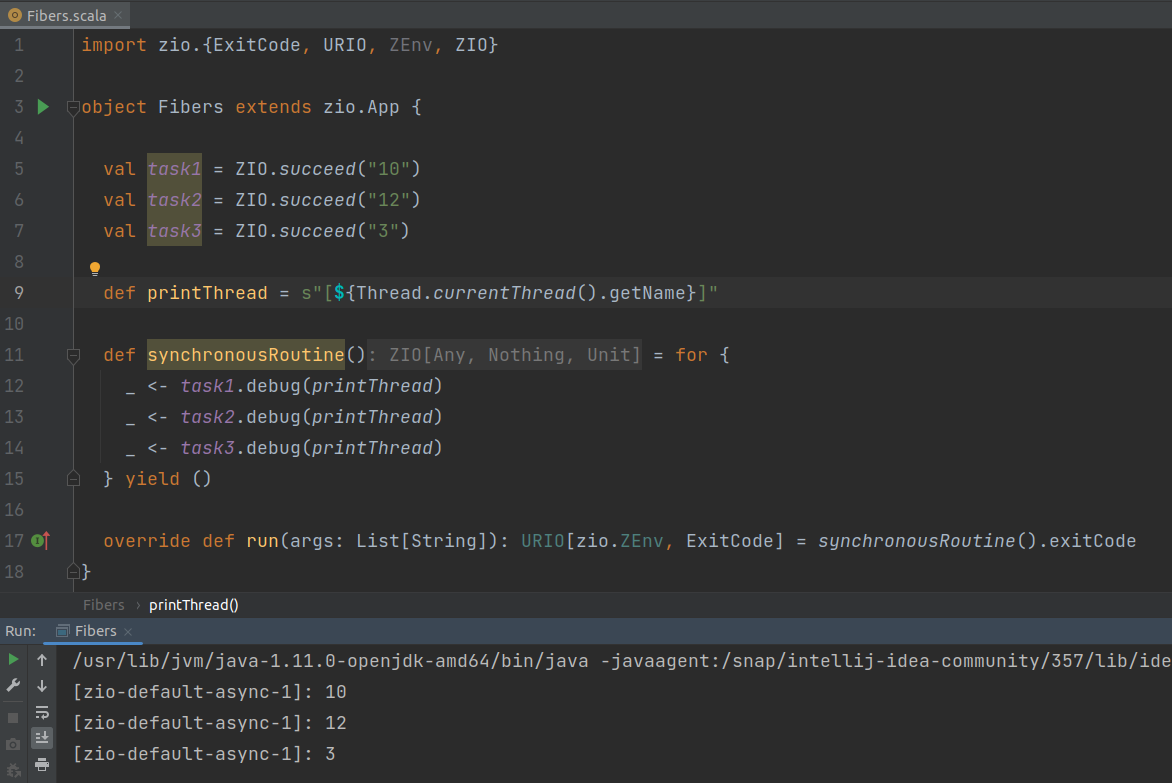Click line number 17 in the gutter
The width and height of the screenshot is (1172, 783).
(x=14, y=540)
